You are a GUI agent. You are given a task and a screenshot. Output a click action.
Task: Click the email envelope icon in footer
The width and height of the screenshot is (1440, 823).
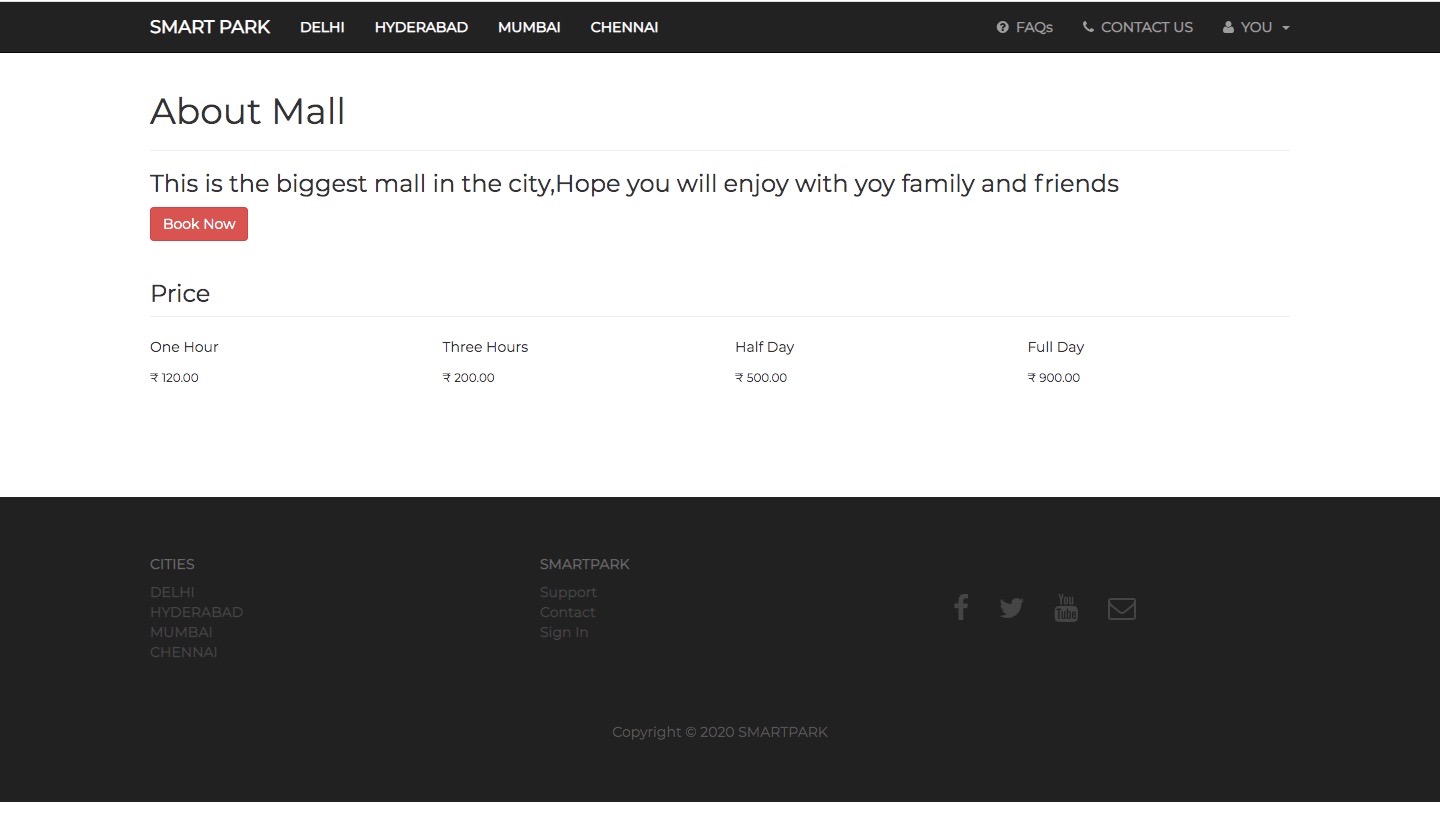pos(1121,608)
